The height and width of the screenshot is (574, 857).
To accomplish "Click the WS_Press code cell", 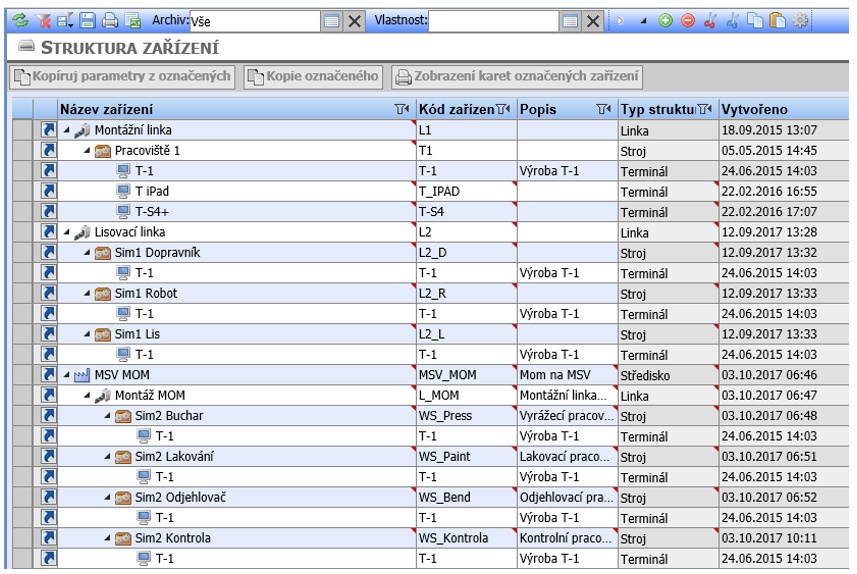I will [467, 415].
